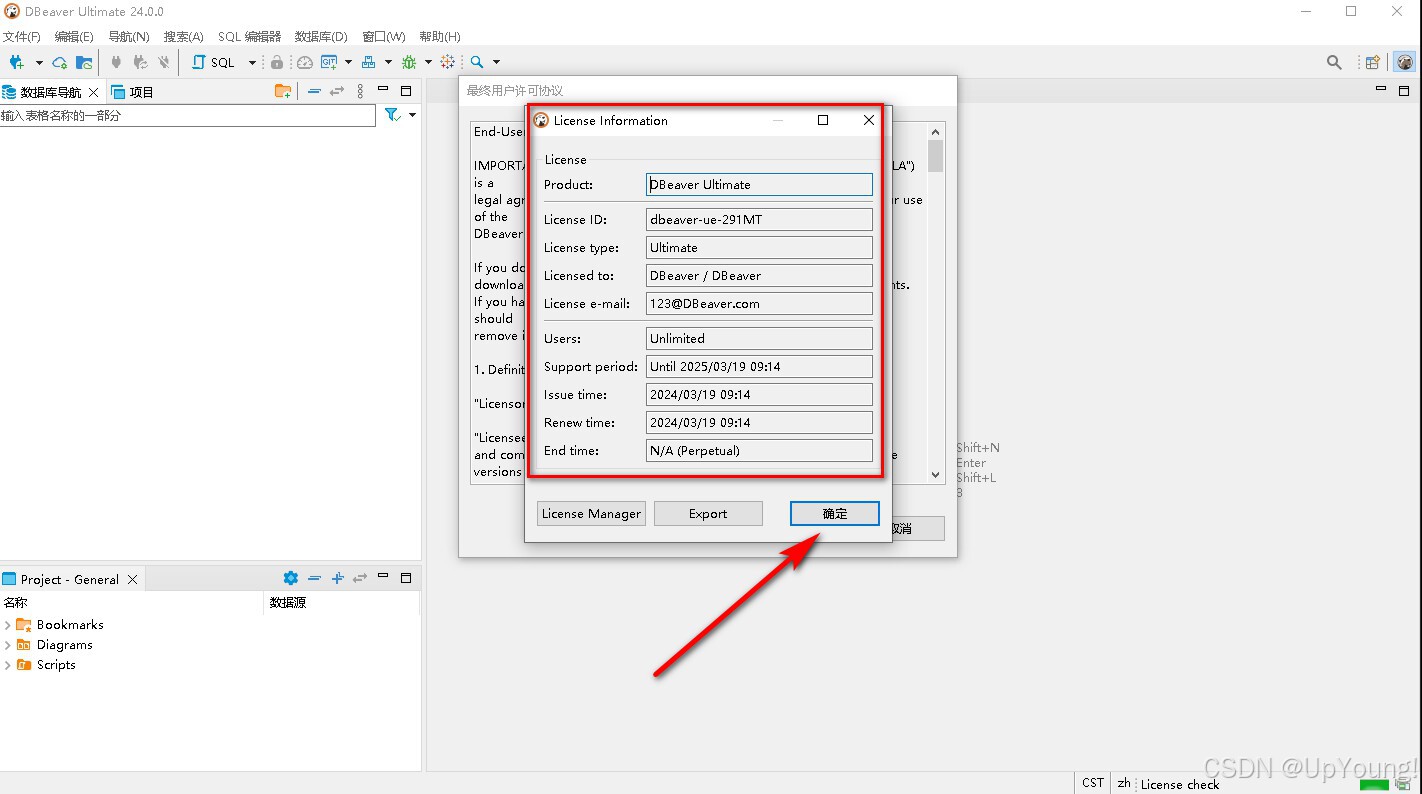This screenshot has width=1422, height=794.
Task: Click collapse-all icon in database navigator
Action: pyautogui.click(x=314, y=91)
